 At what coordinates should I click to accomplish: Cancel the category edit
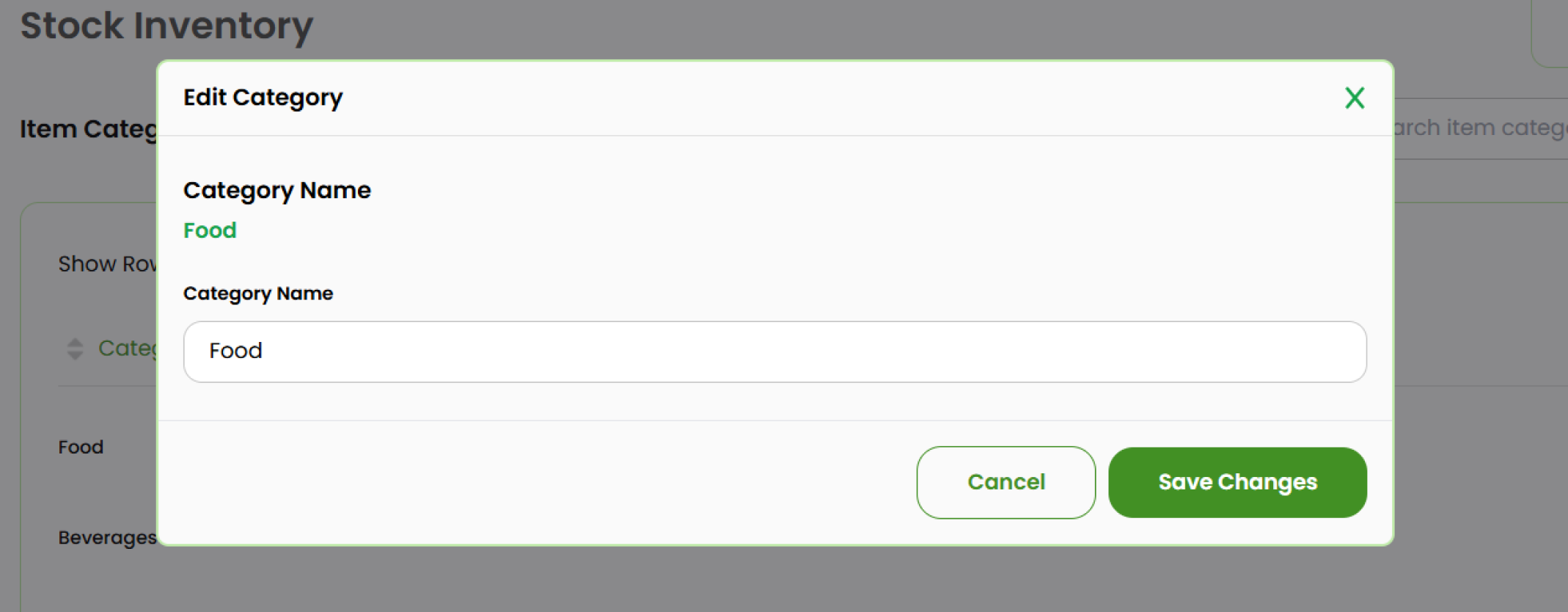[x=1005, y=482]
